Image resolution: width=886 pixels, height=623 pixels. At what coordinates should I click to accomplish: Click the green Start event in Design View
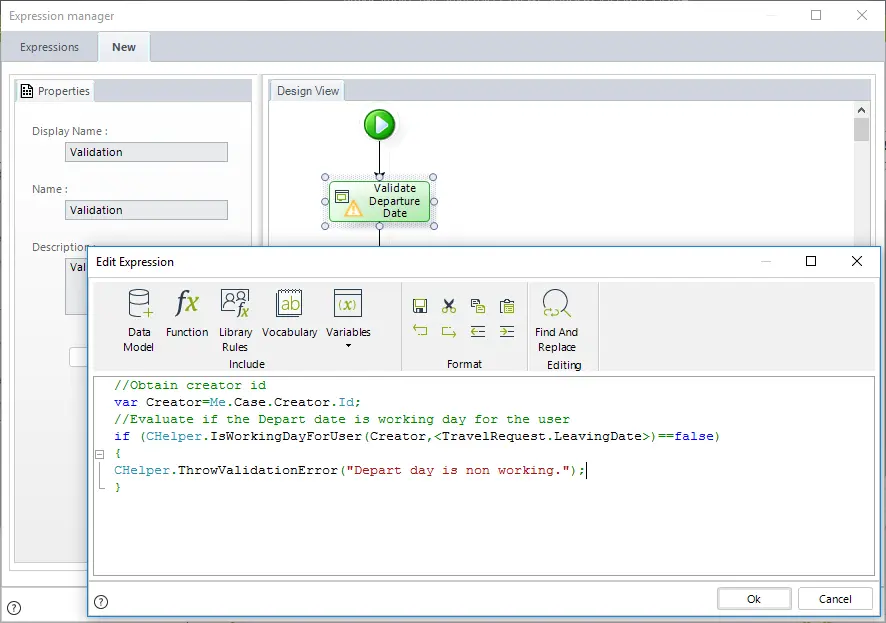click(379, 124)
